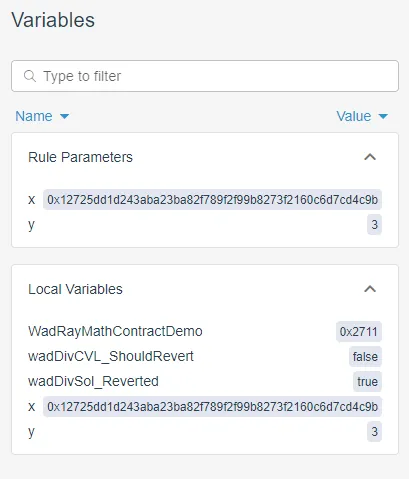Click the wadDivCVL_ShouldRevert variable name
Viewport: 409px width, 479px height.
pos(111,356)
